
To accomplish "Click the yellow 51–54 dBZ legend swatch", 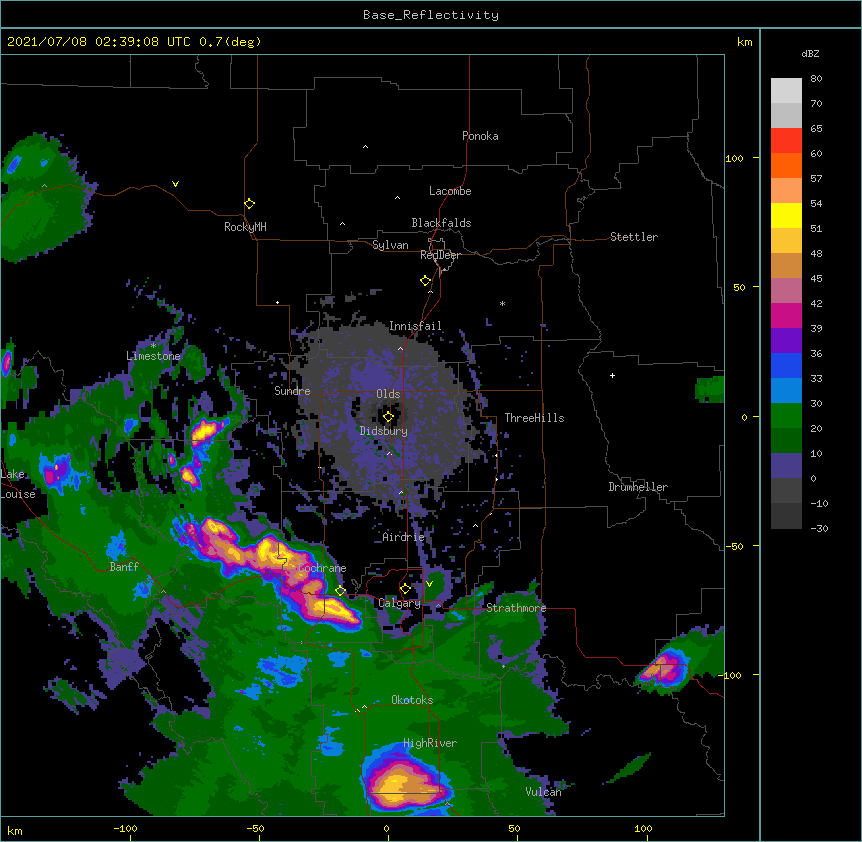I will (786, 215).
